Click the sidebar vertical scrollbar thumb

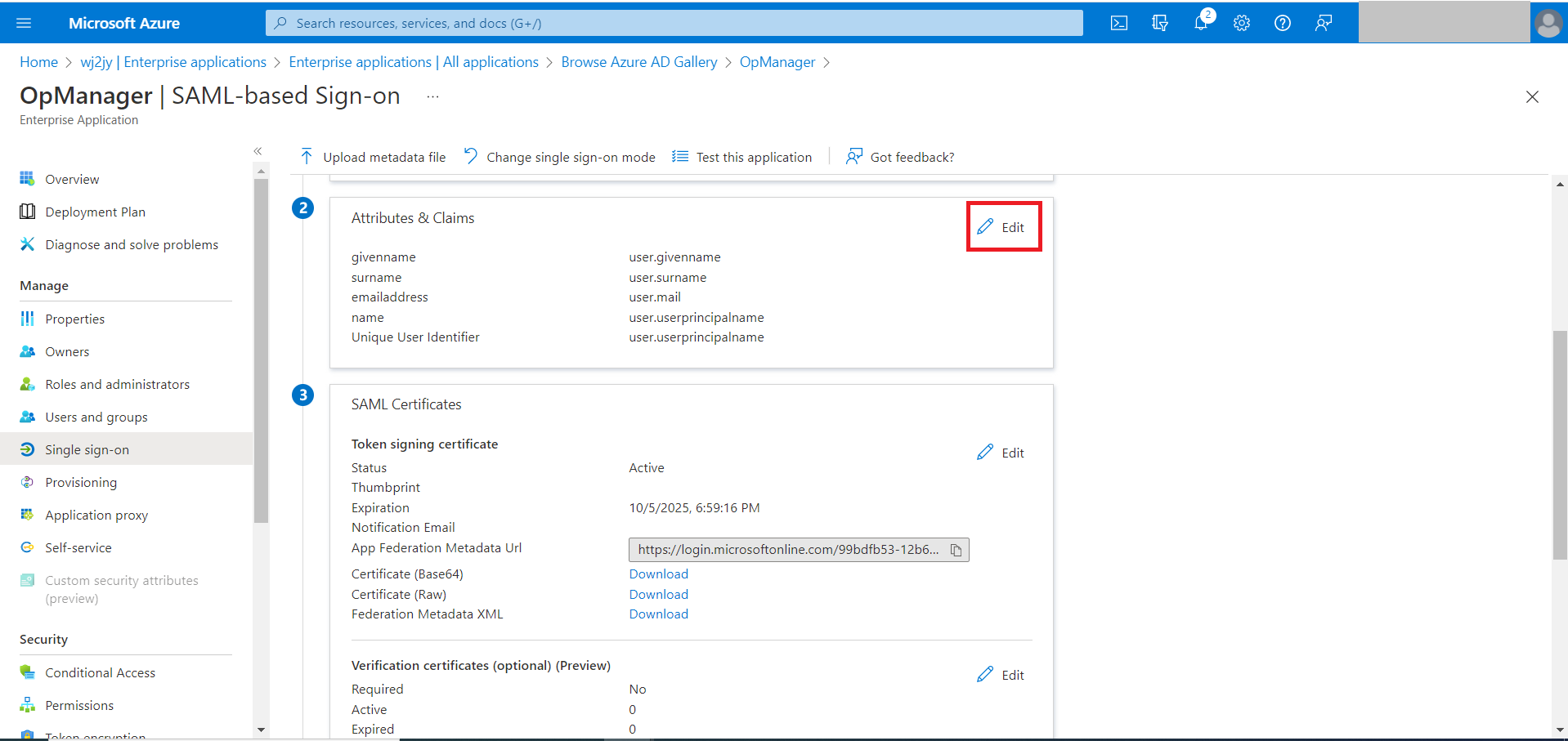point(261,350)
